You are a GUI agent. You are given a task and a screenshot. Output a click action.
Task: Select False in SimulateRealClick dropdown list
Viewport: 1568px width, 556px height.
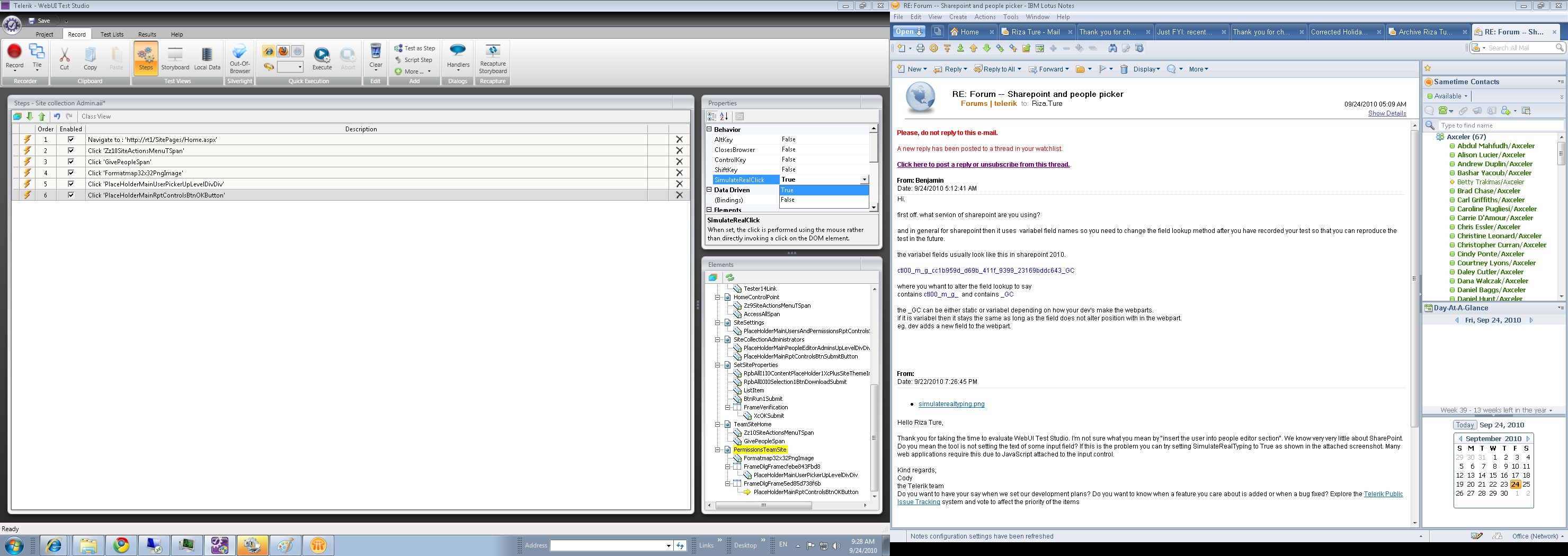coord(824,200)
